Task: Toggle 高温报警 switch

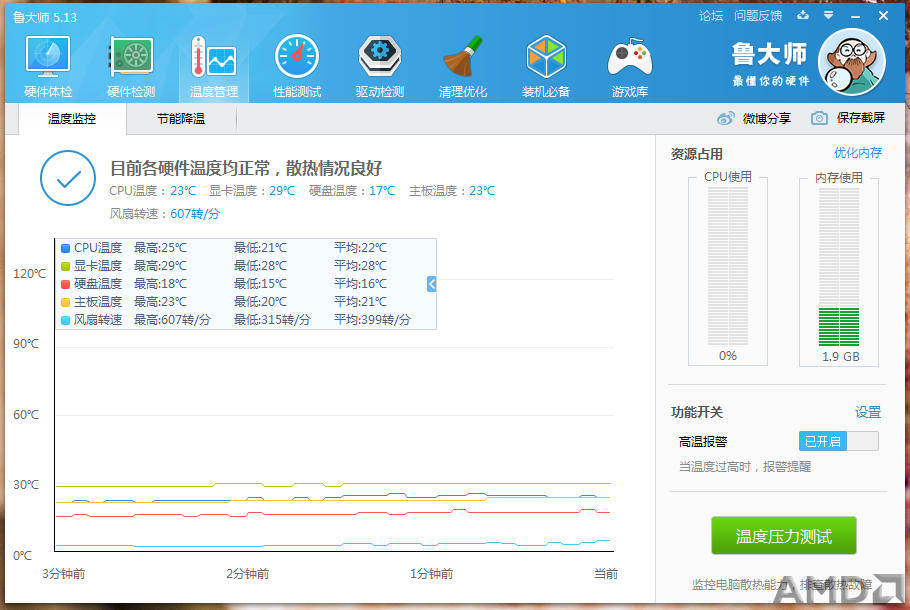Action: point(839,441)
